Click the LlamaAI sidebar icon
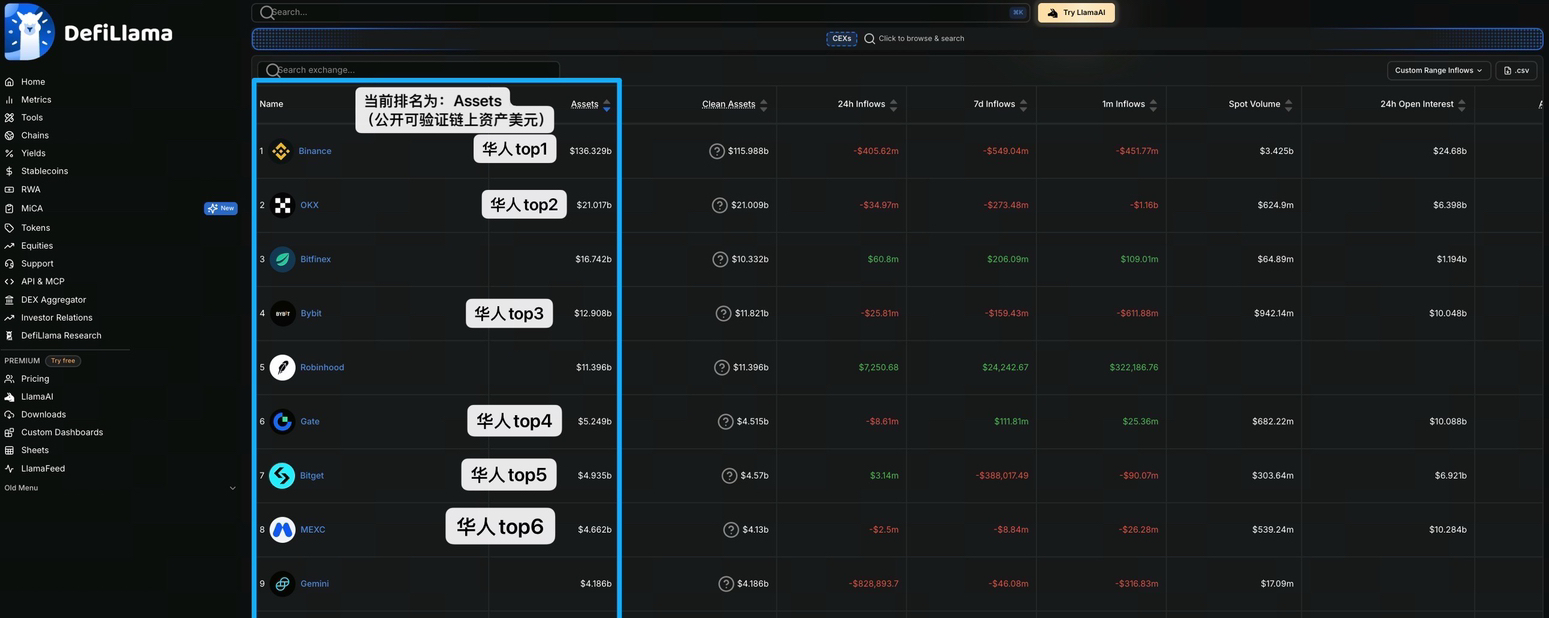This screenshot has width=1549, height=618. tap(9, 397)
